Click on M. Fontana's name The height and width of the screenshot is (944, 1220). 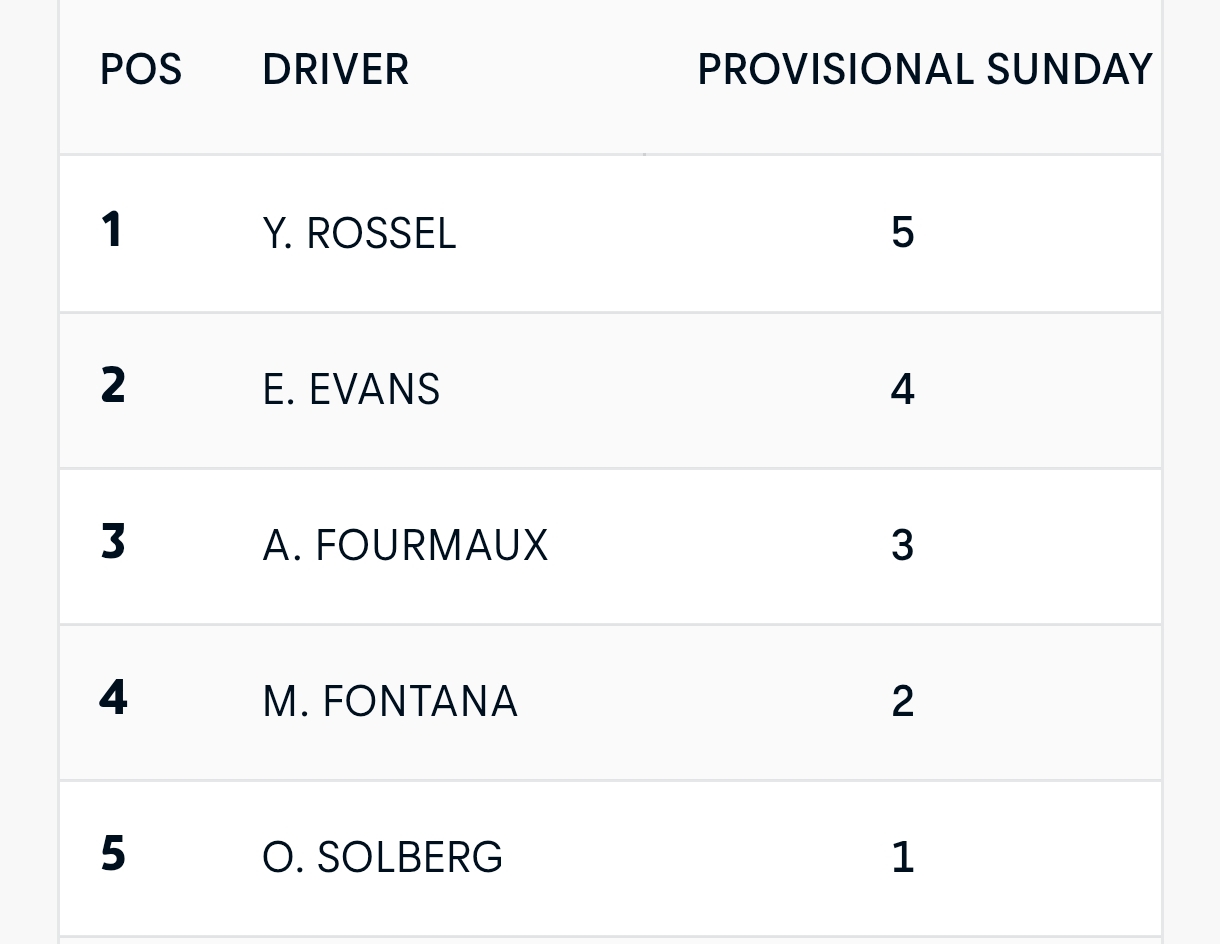point(390,702)
